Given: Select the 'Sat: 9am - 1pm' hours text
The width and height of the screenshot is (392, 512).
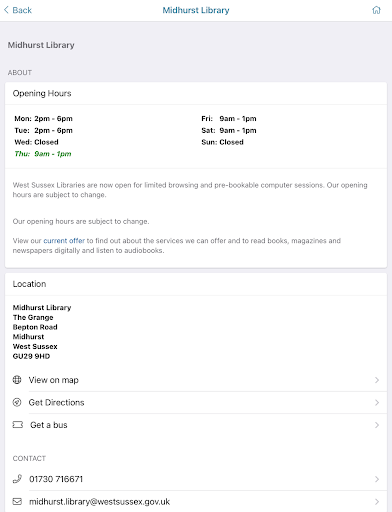Looking at the screenshot, I should click(x=229, y=130).
